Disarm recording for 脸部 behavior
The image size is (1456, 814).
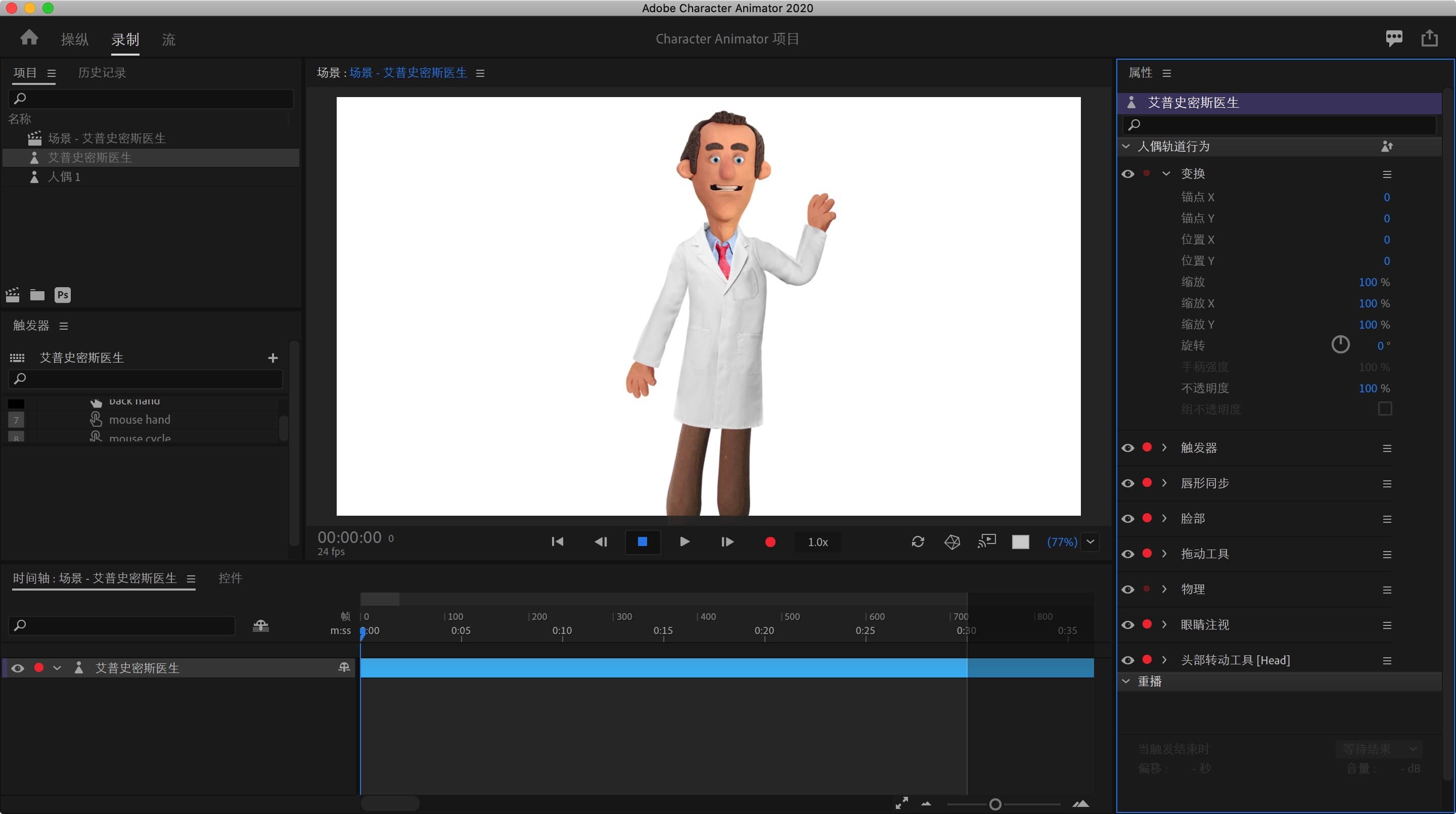click(1147, 518)
